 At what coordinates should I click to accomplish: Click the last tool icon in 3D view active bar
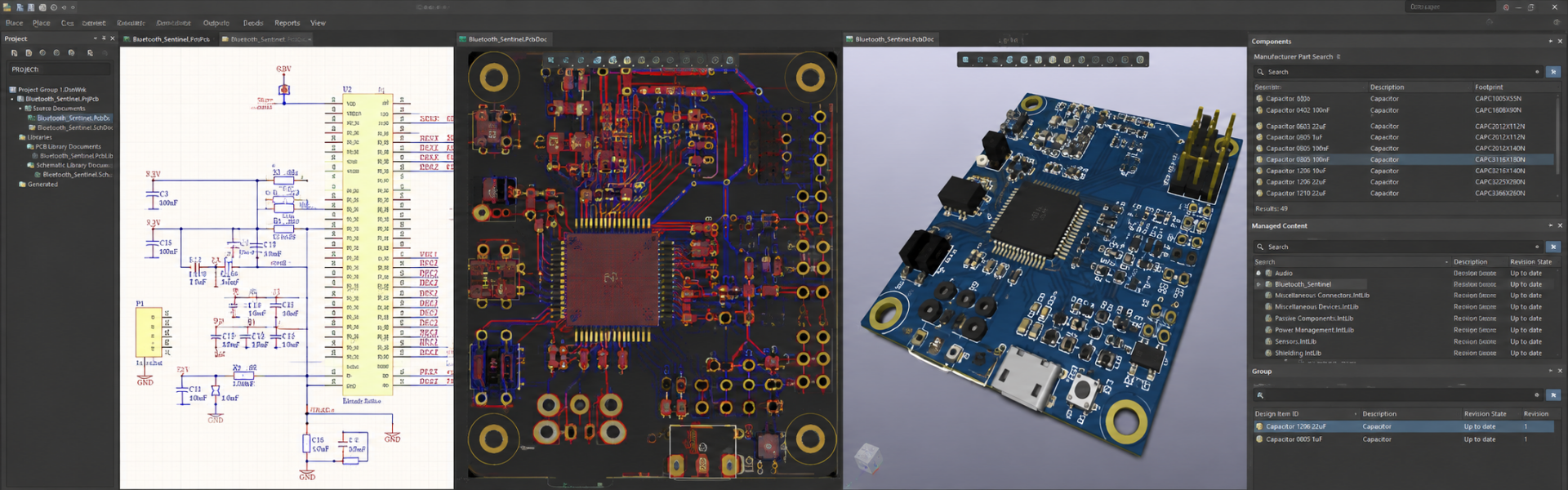(x=1140, y=60)
